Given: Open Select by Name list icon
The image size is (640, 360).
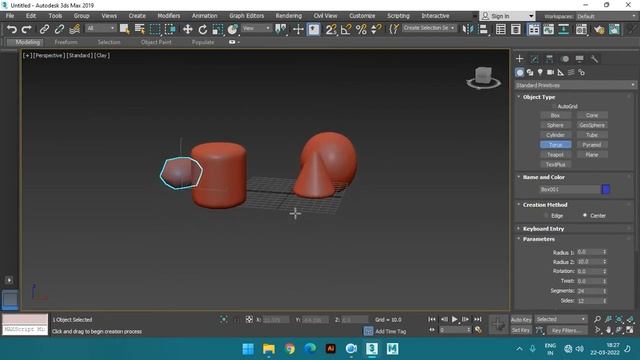Looking at the screenshot, I should [140, 29].
